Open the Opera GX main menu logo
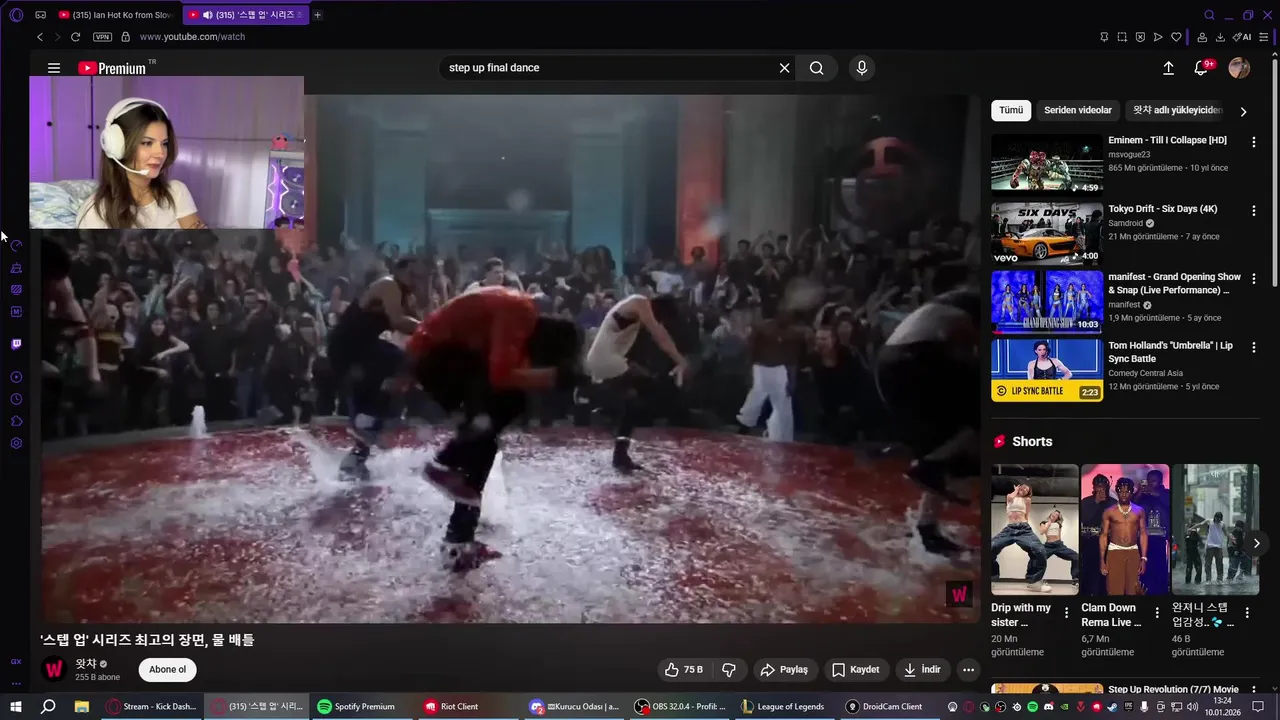Screen dimensions: 1280x720 point(16,15)
